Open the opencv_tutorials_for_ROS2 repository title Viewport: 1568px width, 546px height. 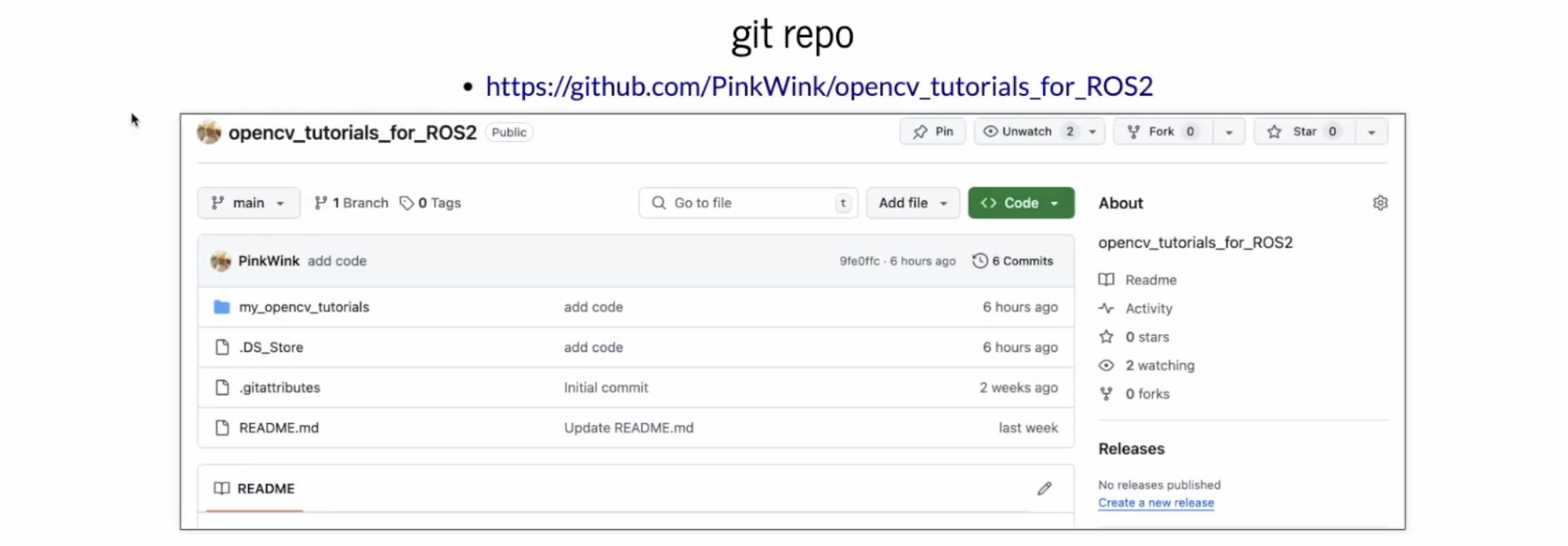[x=352, y=133]
